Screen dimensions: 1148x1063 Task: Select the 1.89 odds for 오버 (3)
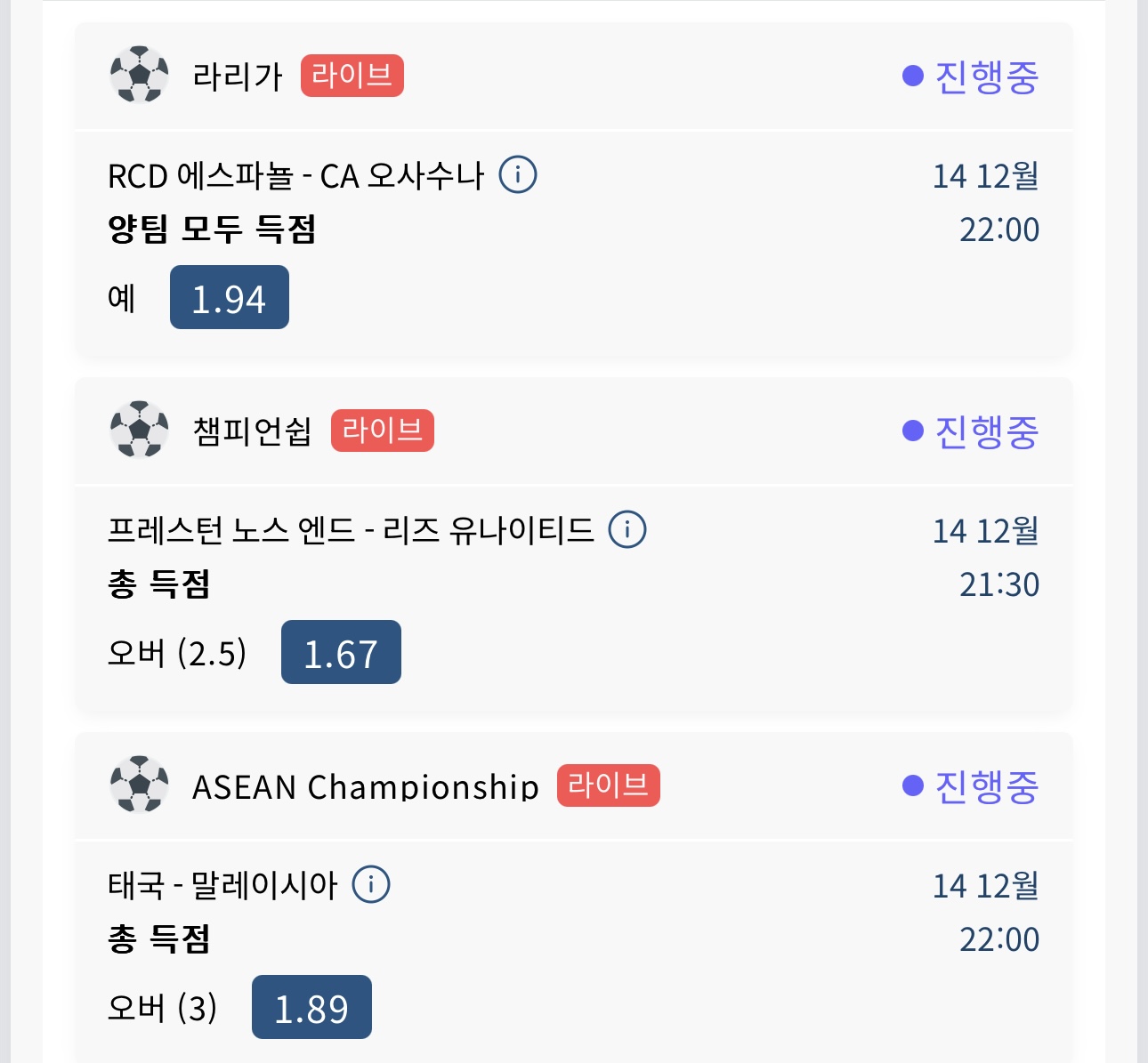pos(311,1008)
